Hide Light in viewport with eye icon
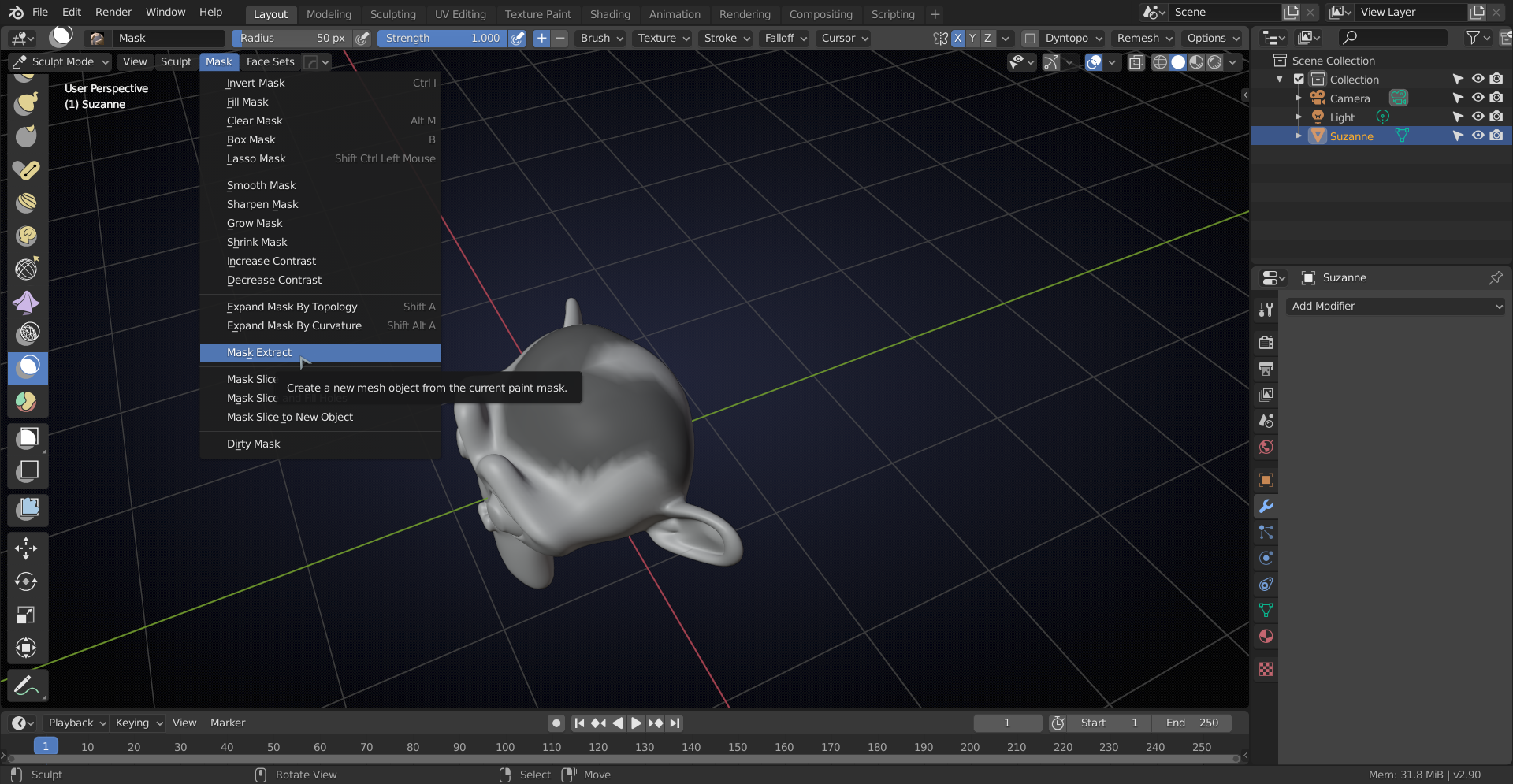This screenshot has height=784, width=1513. [1478, 117]
